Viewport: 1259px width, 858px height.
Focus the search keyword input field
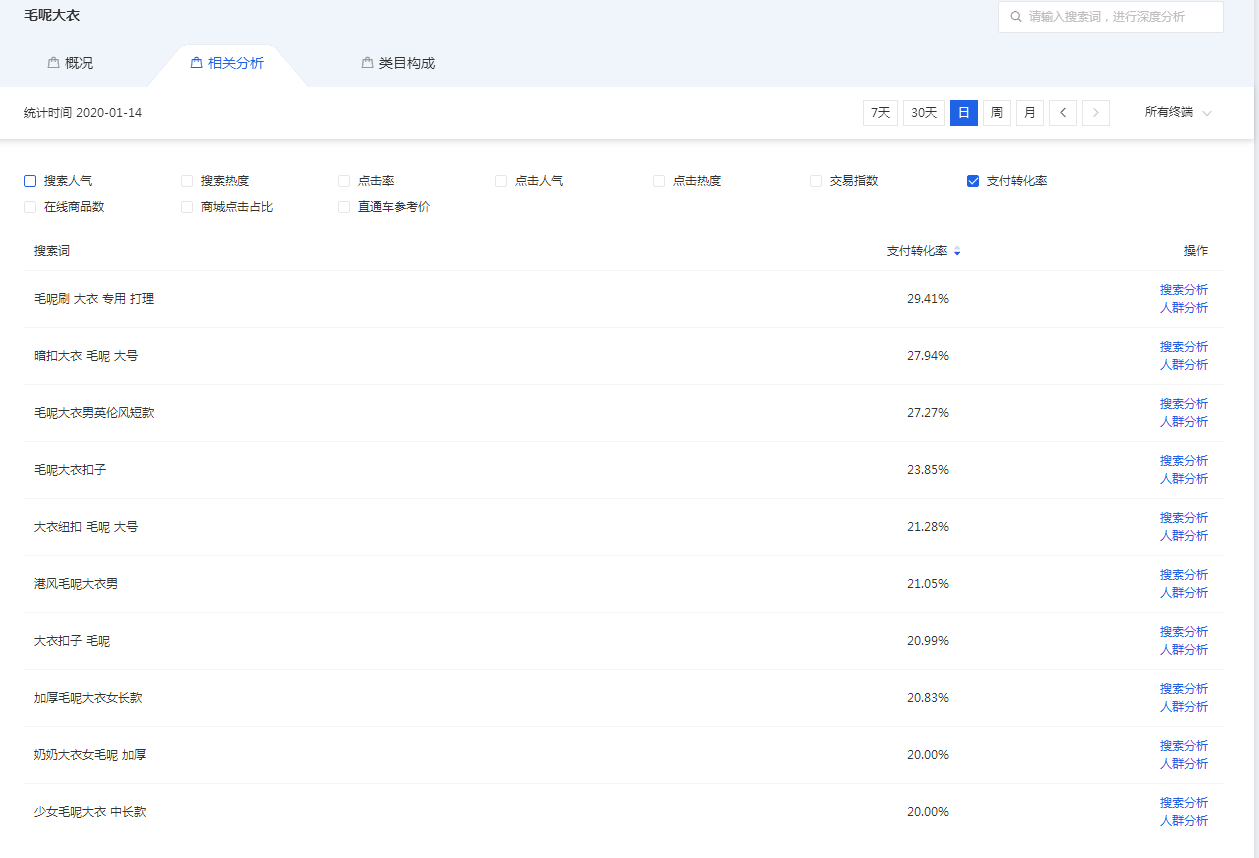1120,17
